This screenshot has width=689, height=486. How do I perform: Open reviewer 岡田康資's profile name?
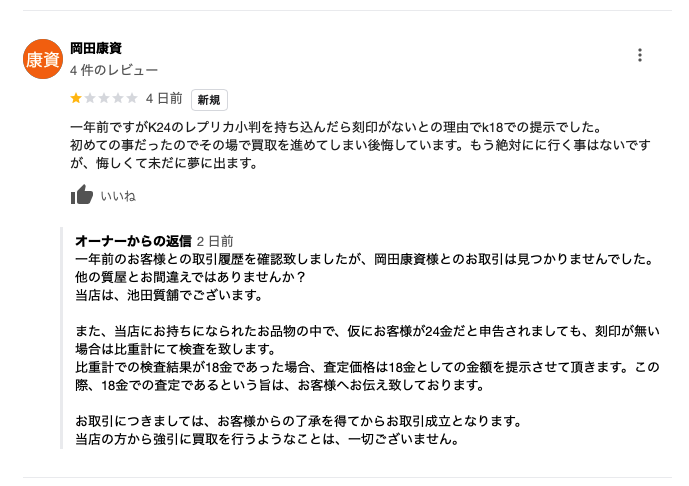96,49
